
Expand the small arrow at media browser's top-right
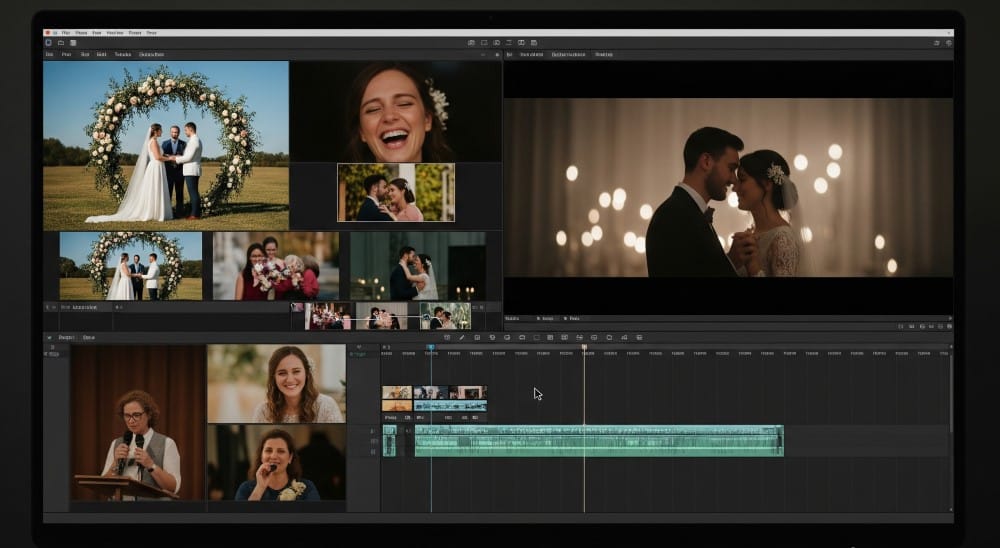tap(497, 54)
